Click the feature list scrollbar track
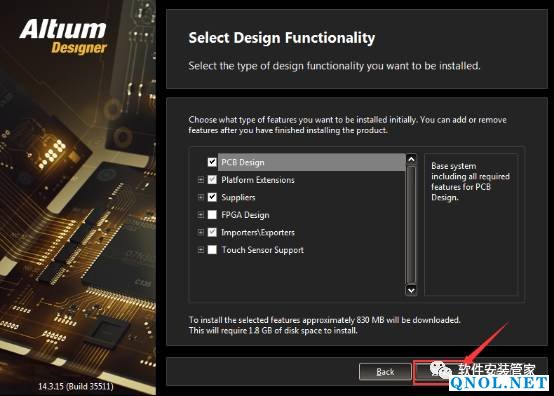Screen dimensions: 554x396 click(411, 225)
